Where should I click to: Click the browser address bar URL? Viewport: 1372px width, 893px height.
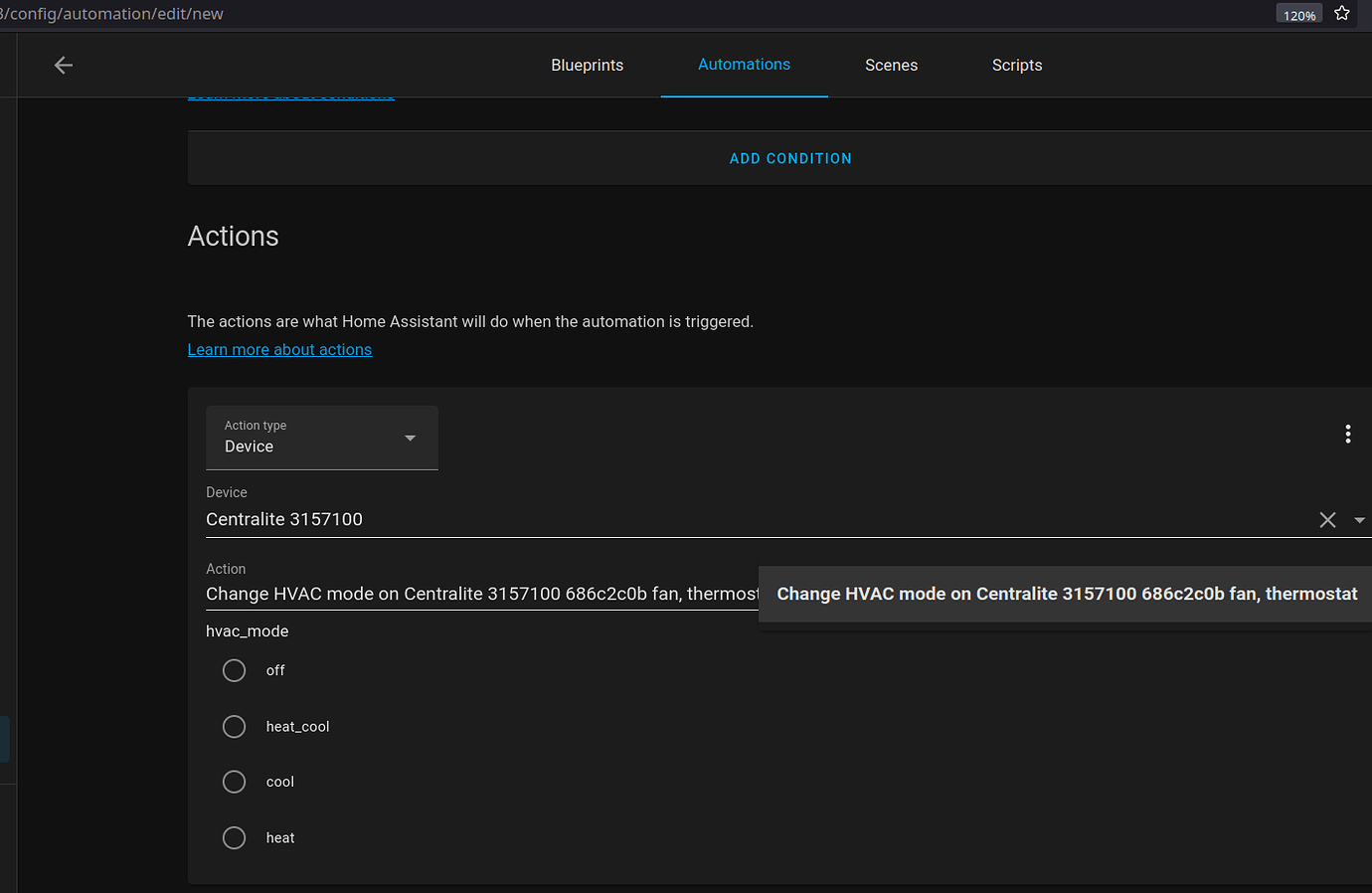114,14
